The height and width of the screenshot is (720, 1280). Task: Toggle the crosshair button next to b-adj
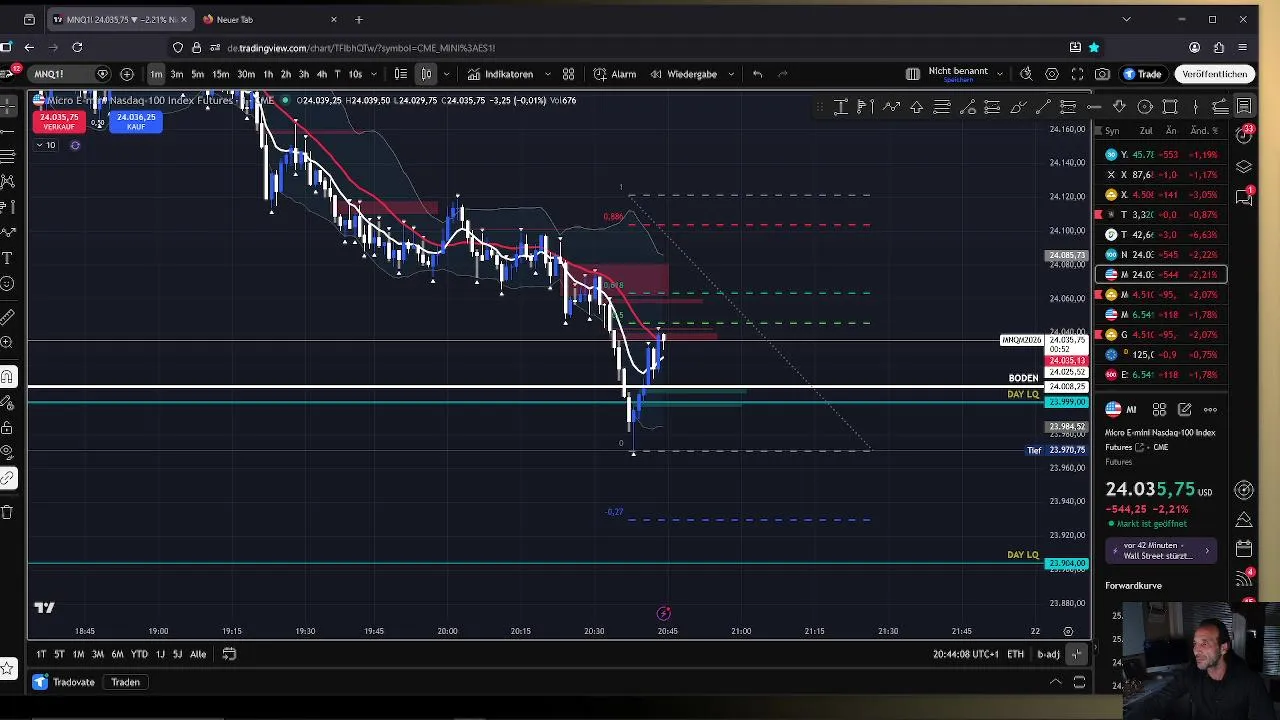click(1076, 654)
